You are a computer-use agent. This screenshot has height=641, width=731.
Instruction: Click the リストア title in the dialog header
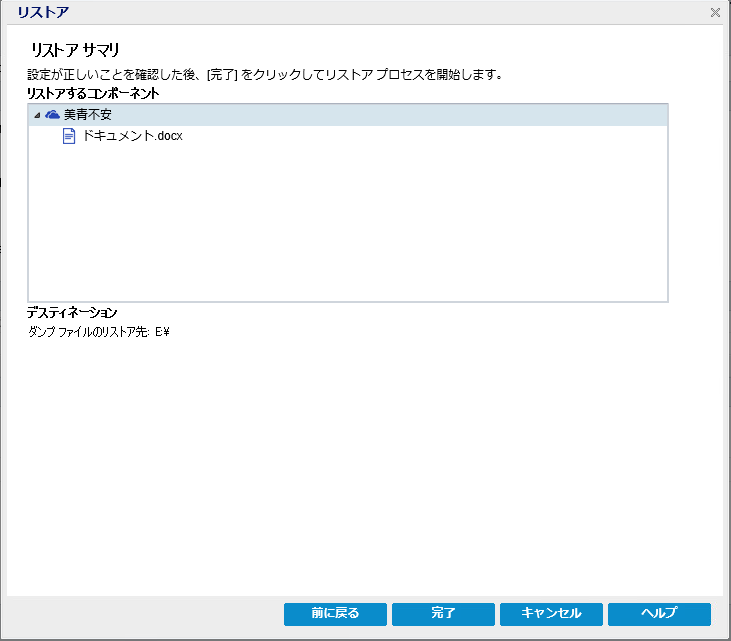point(43,12)
